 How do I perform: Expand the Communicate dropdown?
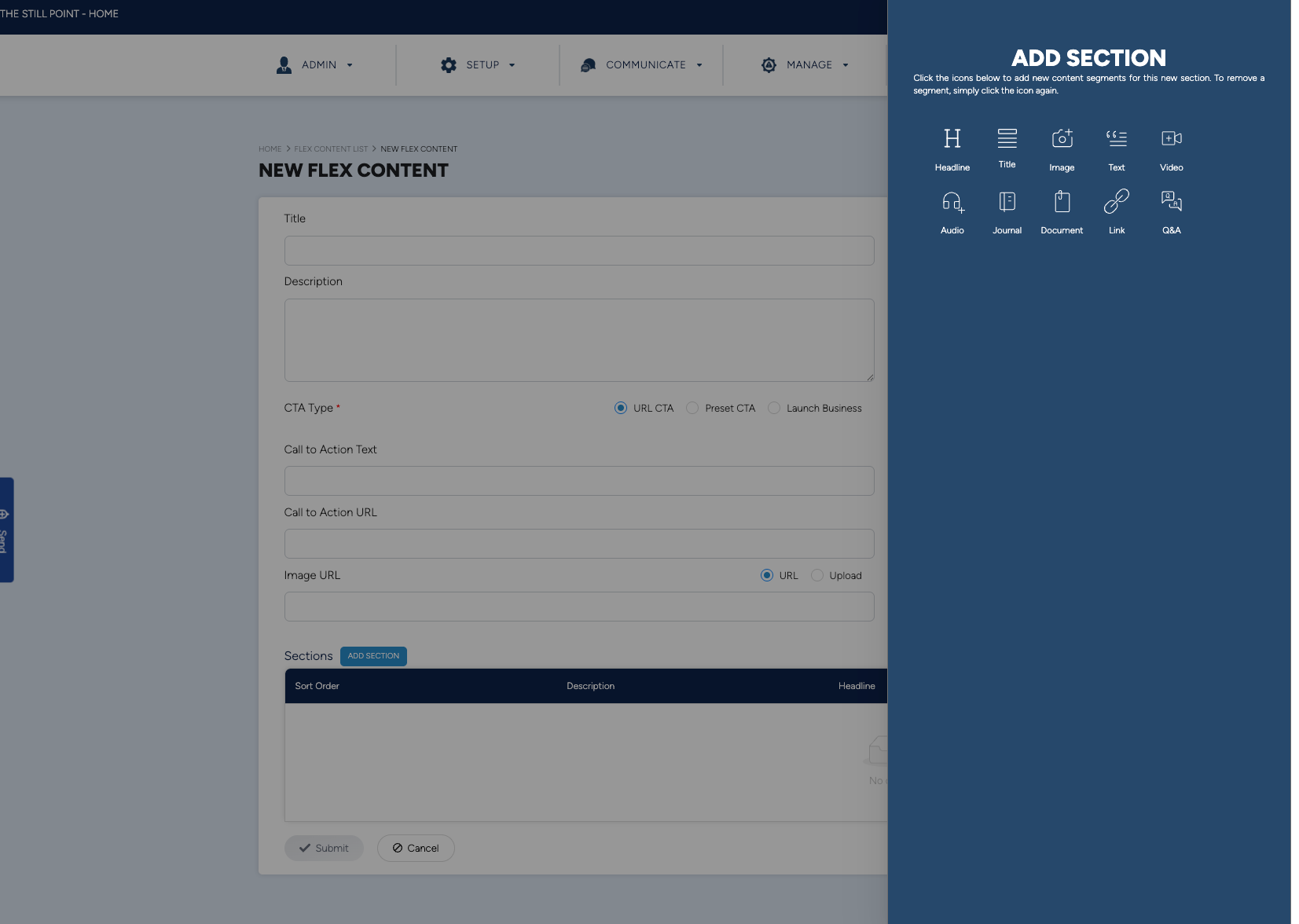coord(641,65)
